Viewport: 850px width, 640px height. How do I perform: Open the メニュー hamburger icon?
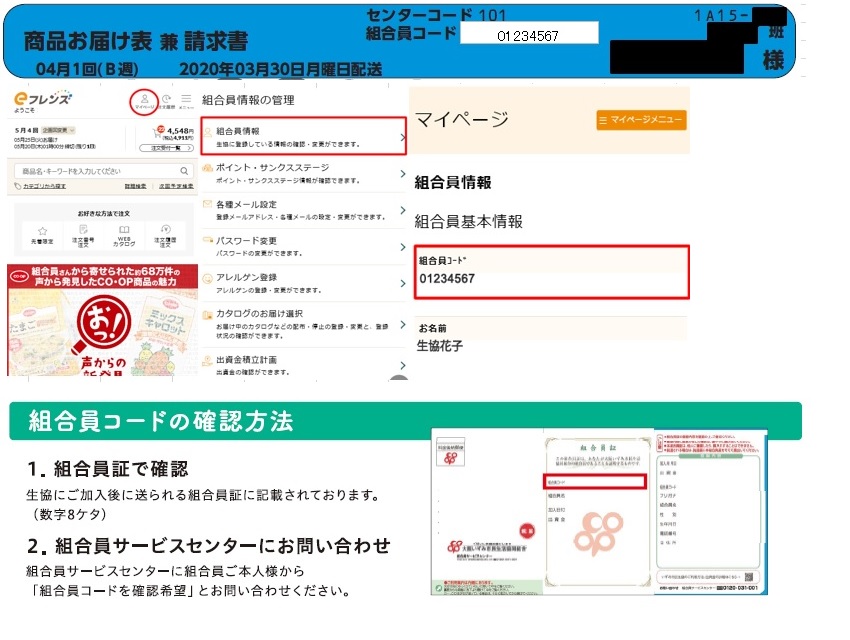pyautogui.click(x=186, y=97)
